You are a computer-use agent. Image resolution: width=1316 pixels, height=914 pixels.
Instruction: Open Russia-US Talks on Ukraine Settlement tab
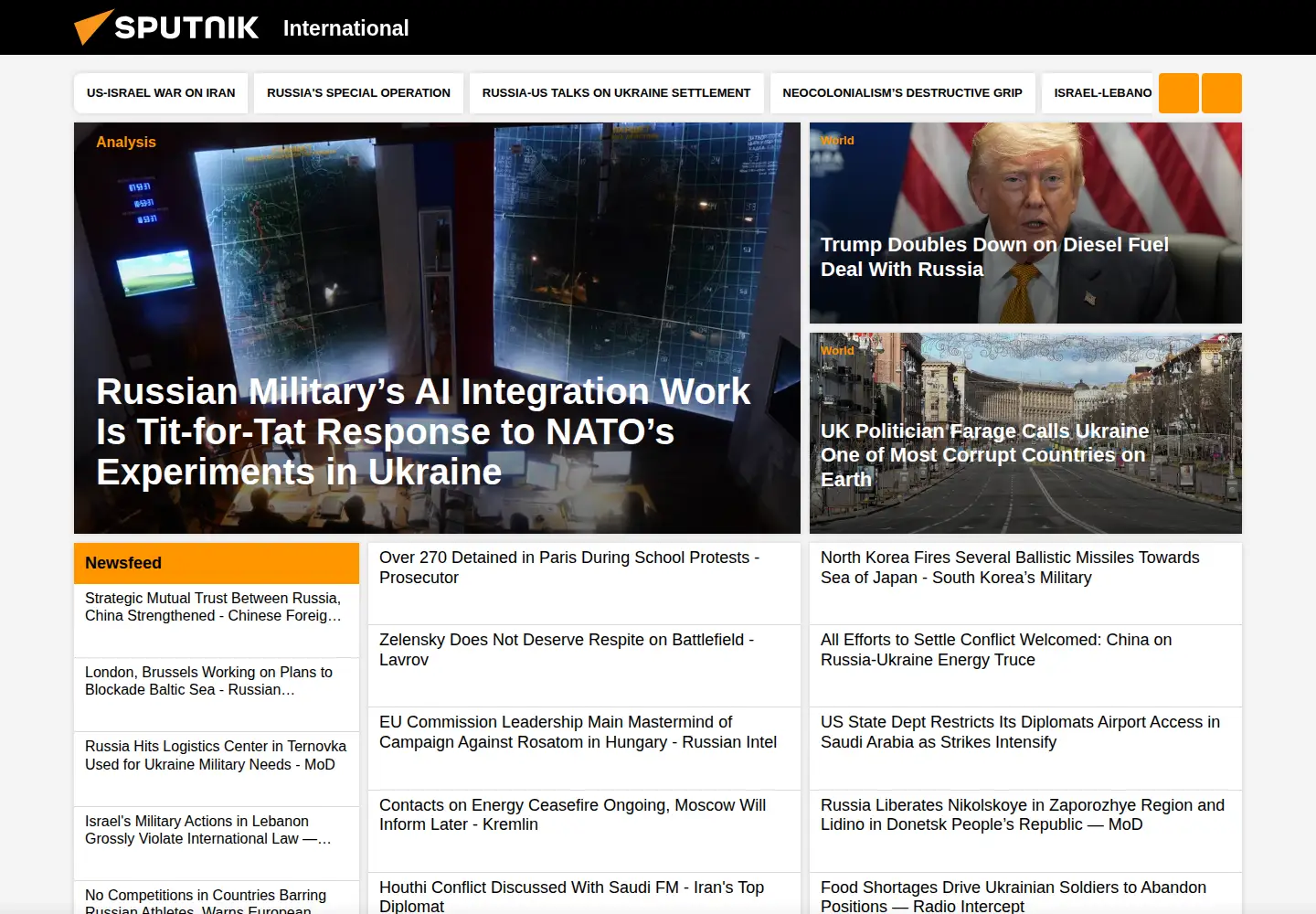click(616, 93)
